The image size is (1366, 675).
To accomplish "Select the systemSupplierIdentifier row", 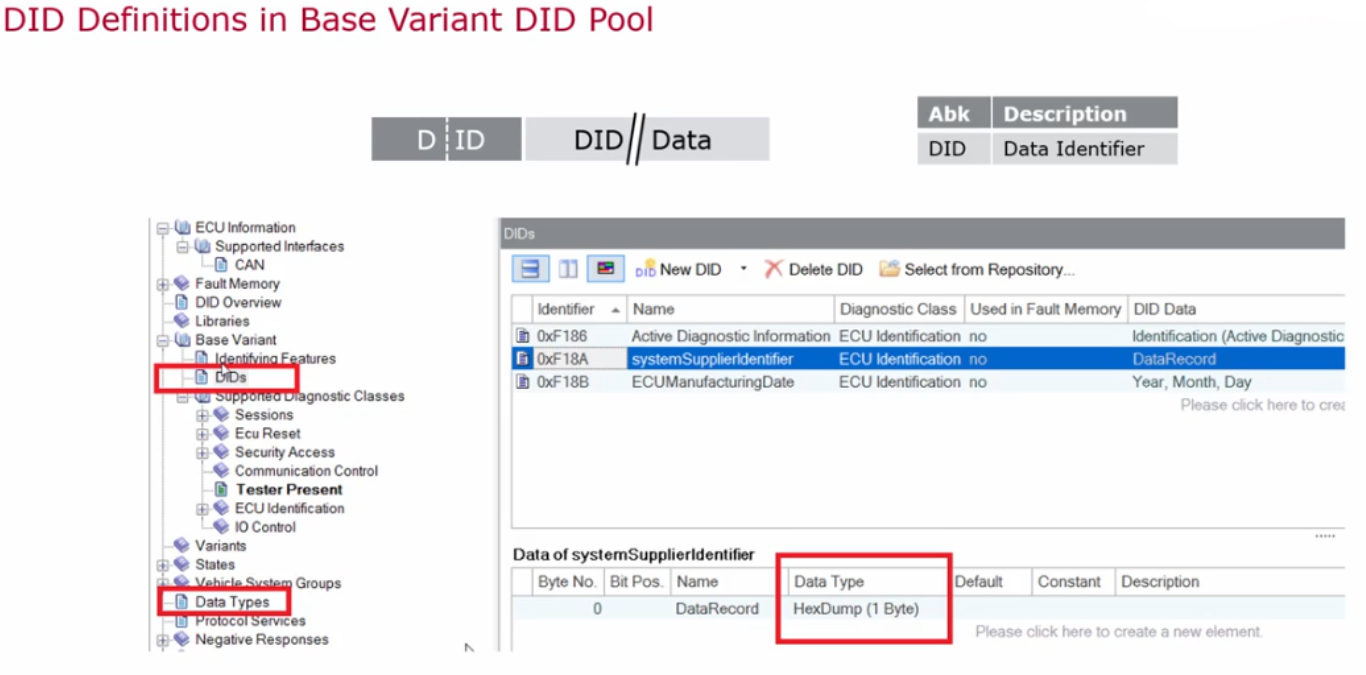I will 700,358.
